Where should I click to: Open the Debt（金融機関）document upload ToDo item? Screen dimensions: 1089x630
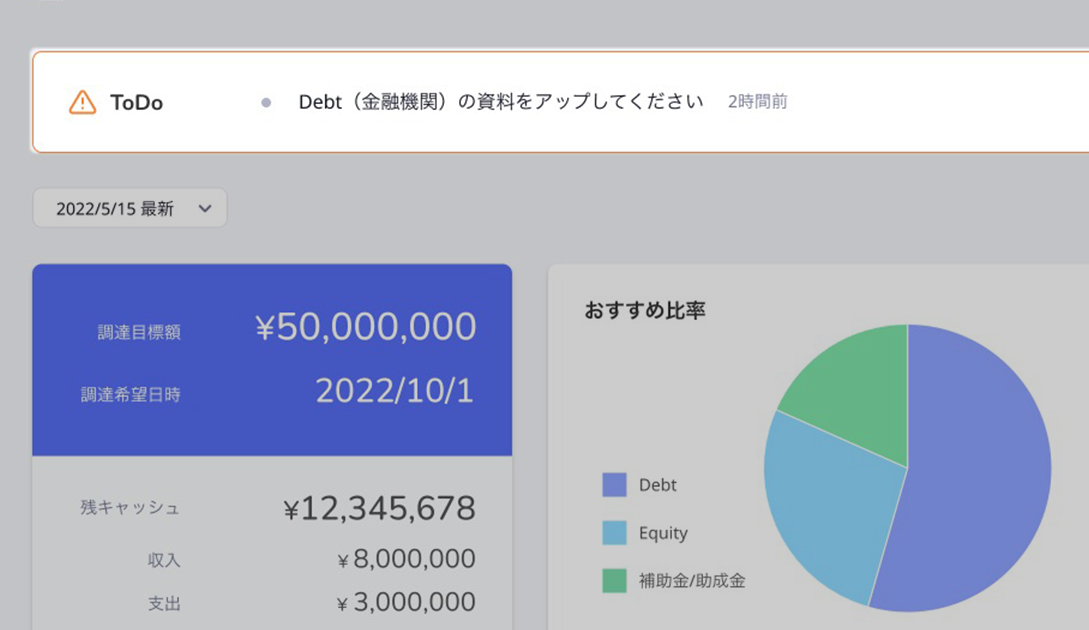[x=500, y=102]
